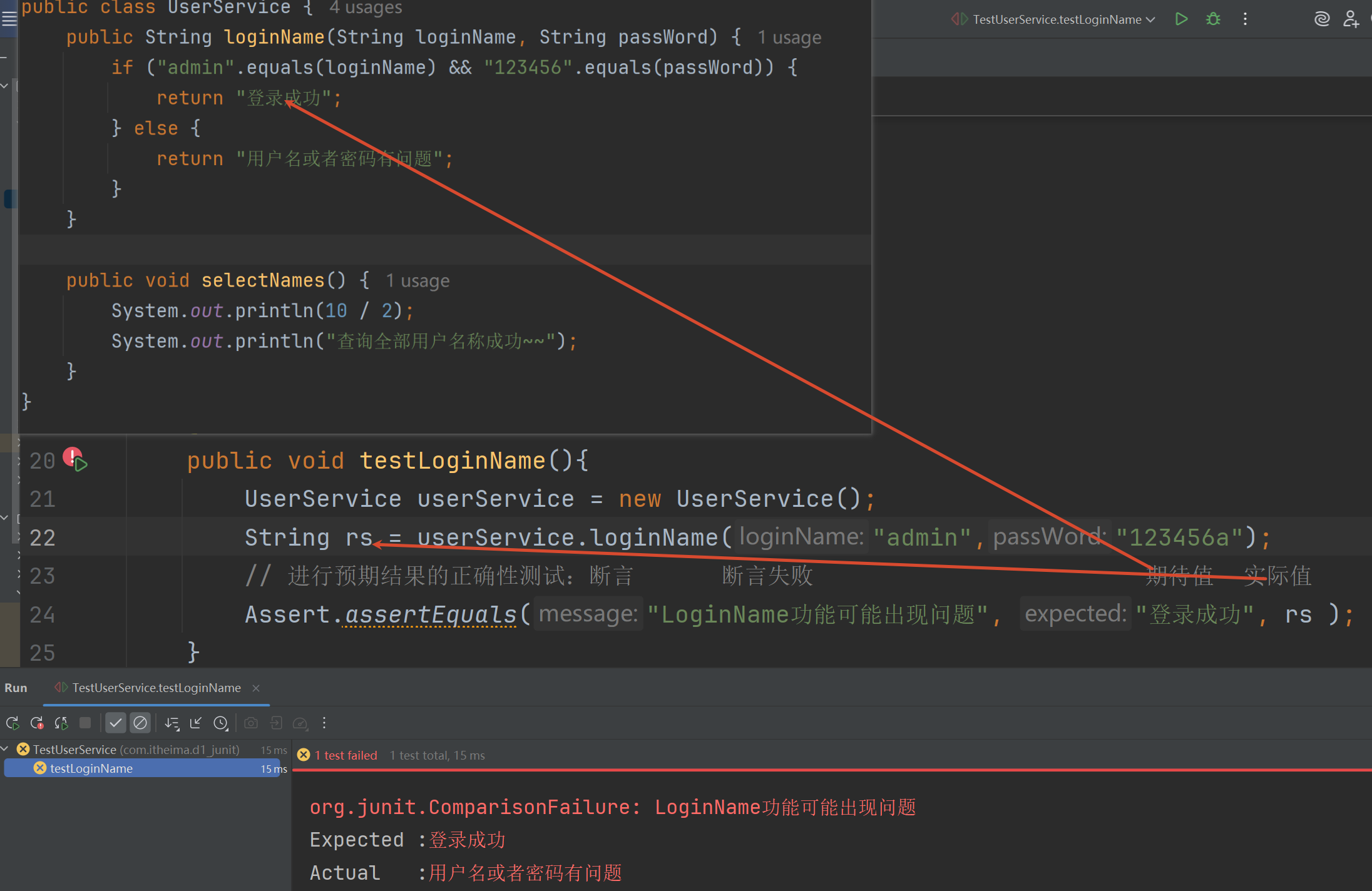
Task: Select the testLoginName test result
Action: click(91, 768)
